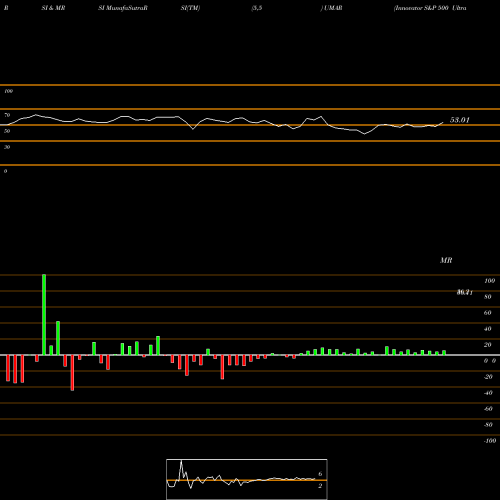This screenshot has width=500, height=500.
Task: Click the '(5,5' parameter text in header
Action: click(x=256, y=8)
